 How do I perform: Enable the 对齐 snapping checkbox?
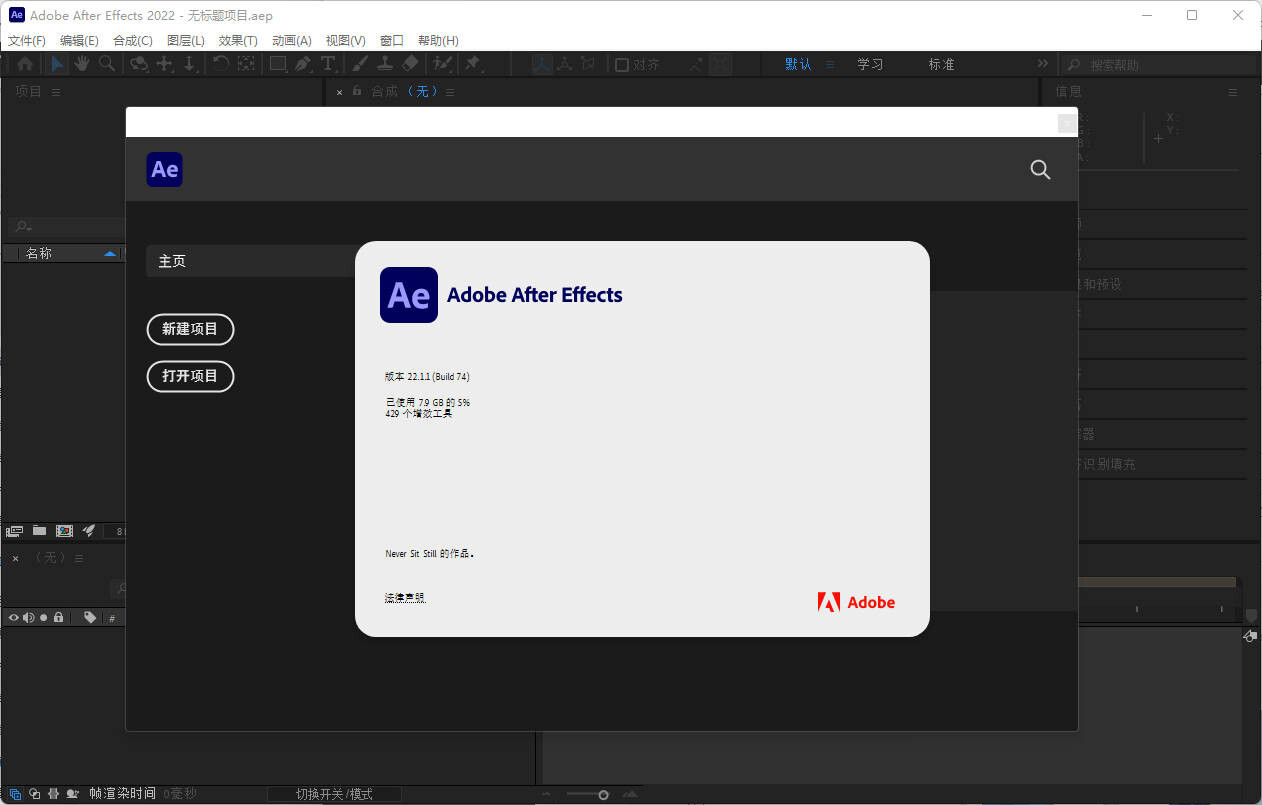[622, 65]
